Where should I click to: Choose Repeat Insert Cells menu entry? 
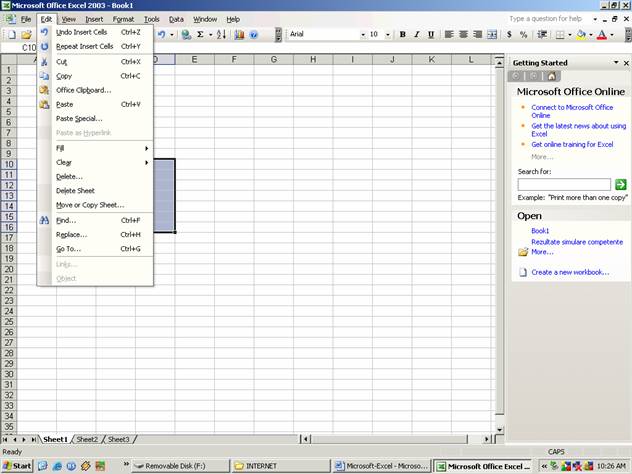95,46
